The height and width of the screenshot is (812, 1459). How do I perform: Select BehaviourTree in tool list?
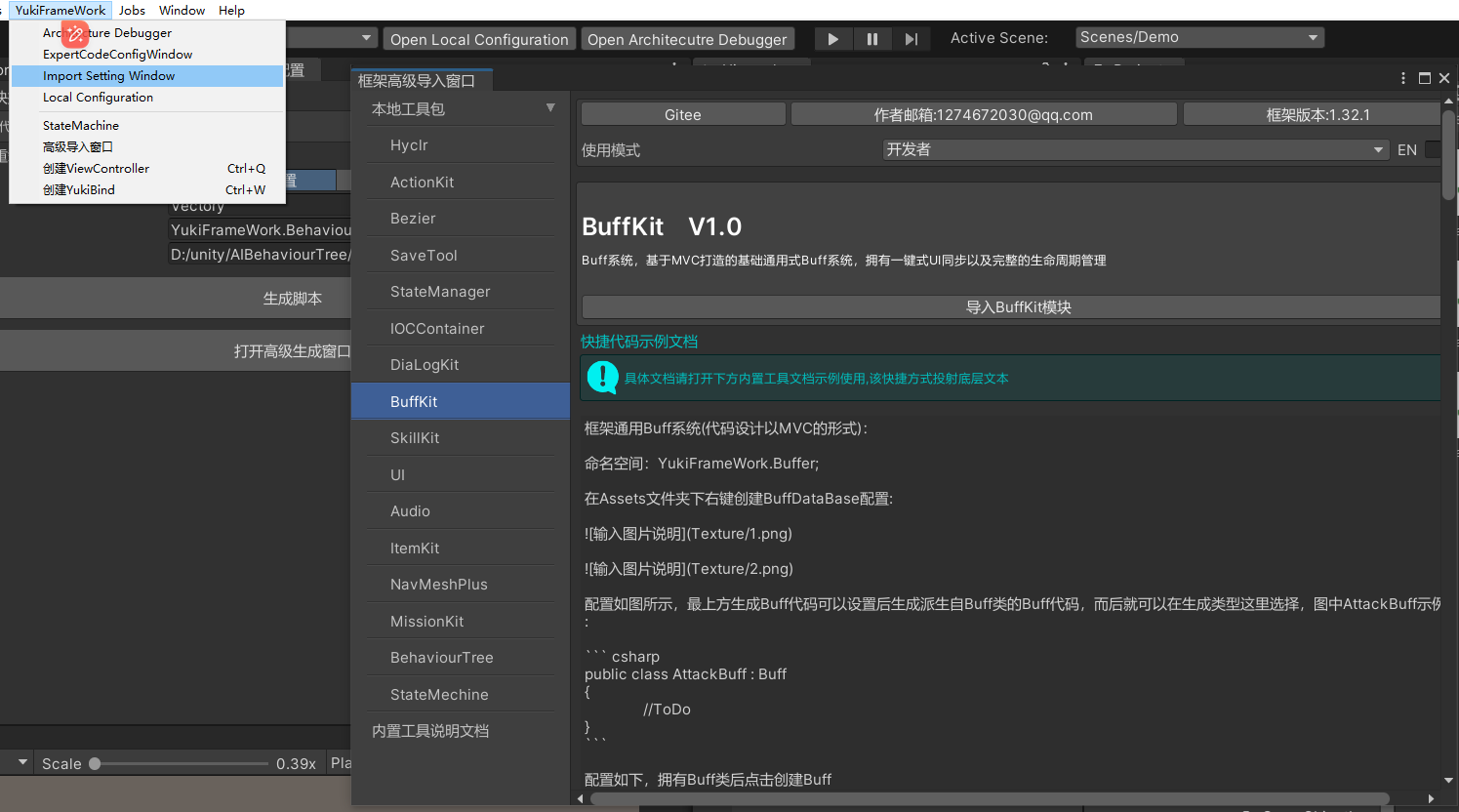[461, 657]
